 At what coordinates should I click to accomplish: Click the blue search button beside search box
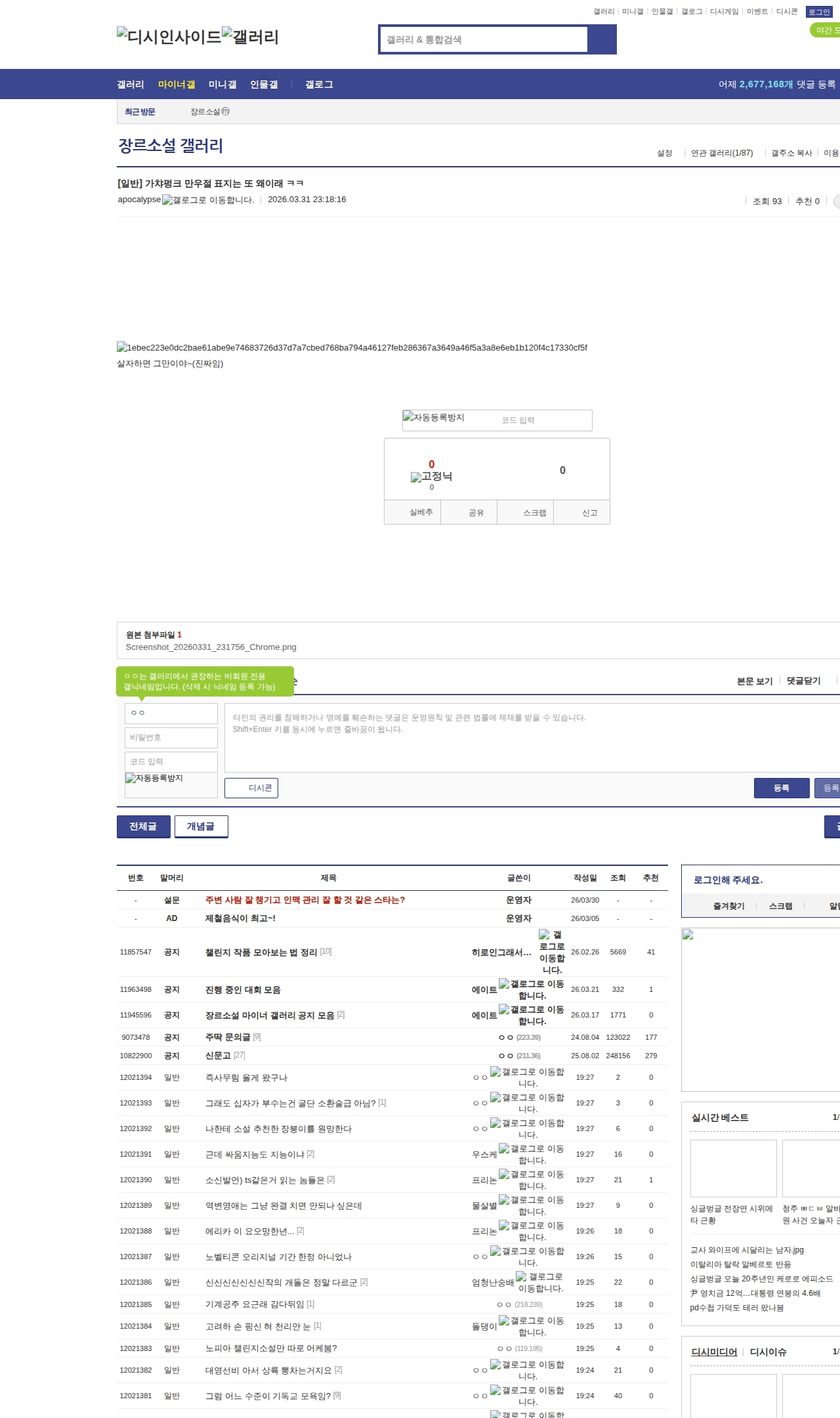coord(602,39)
